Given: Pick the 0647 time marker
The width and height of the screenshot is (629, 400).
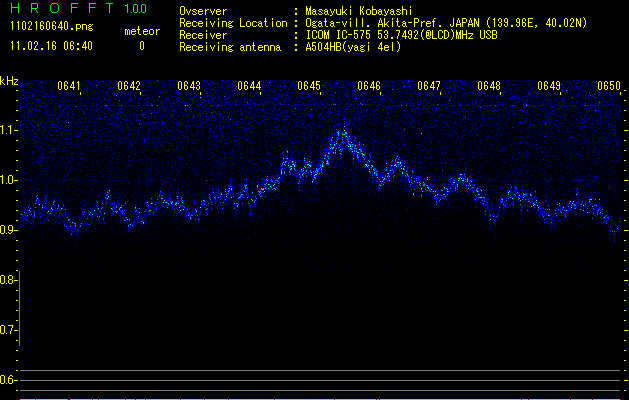Looking at the screenshot, I should click(x=429, y=86).
